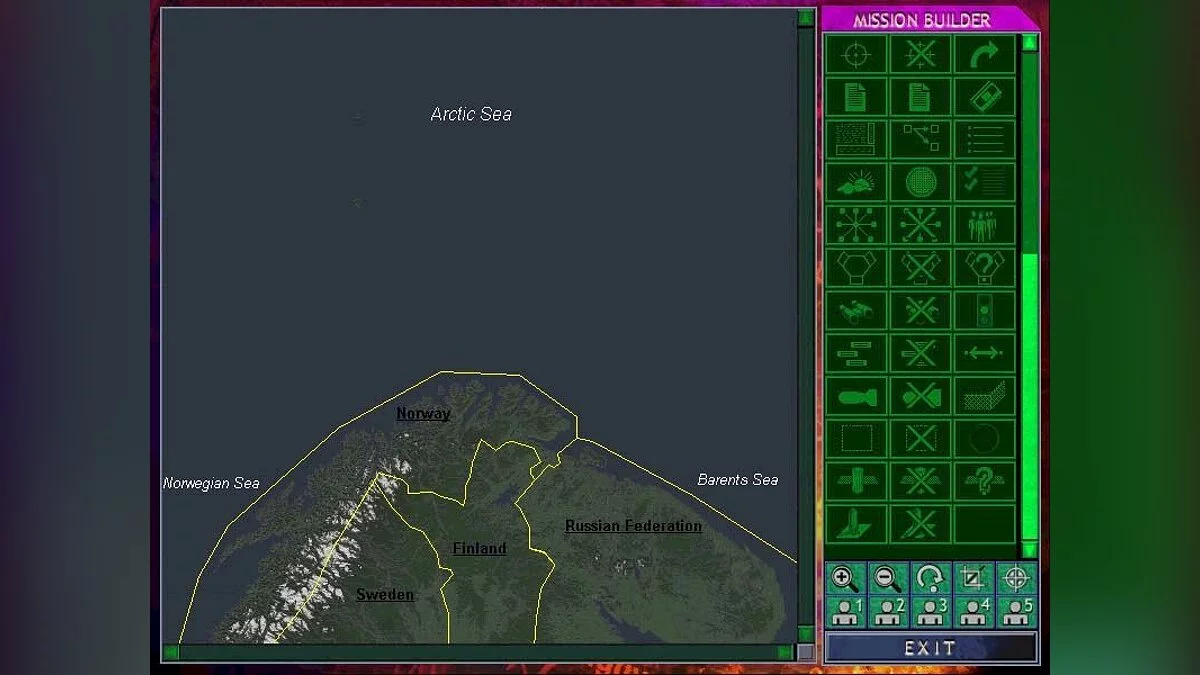Click the handshake with question mark icon
This screenshot has width=1200, height=675.
985,268
